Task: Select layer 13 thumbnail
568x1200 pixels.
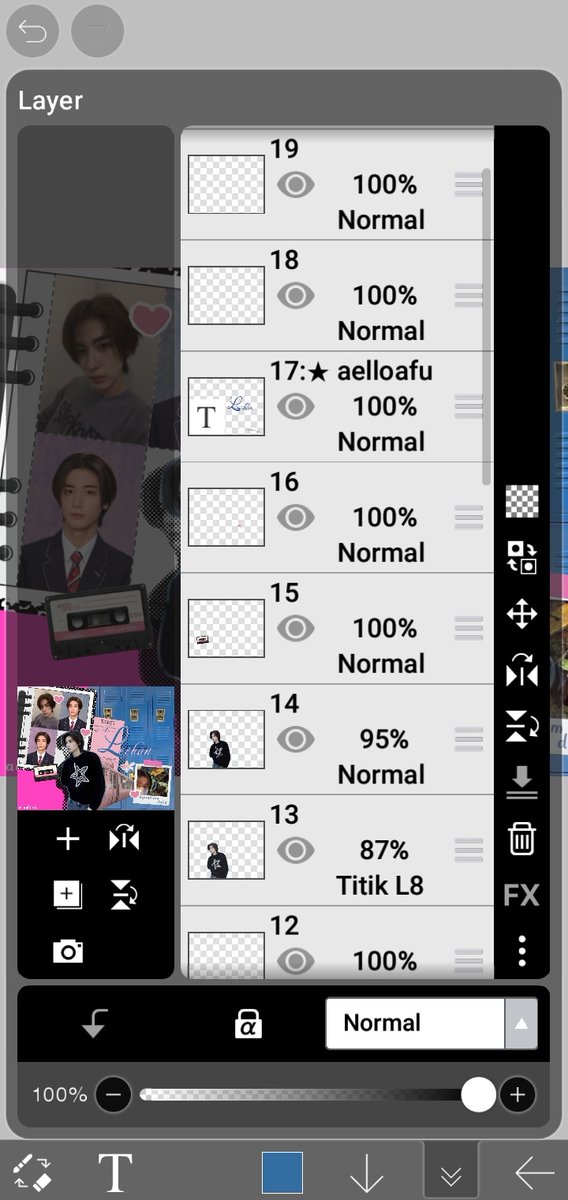Action: pos(226,850)
